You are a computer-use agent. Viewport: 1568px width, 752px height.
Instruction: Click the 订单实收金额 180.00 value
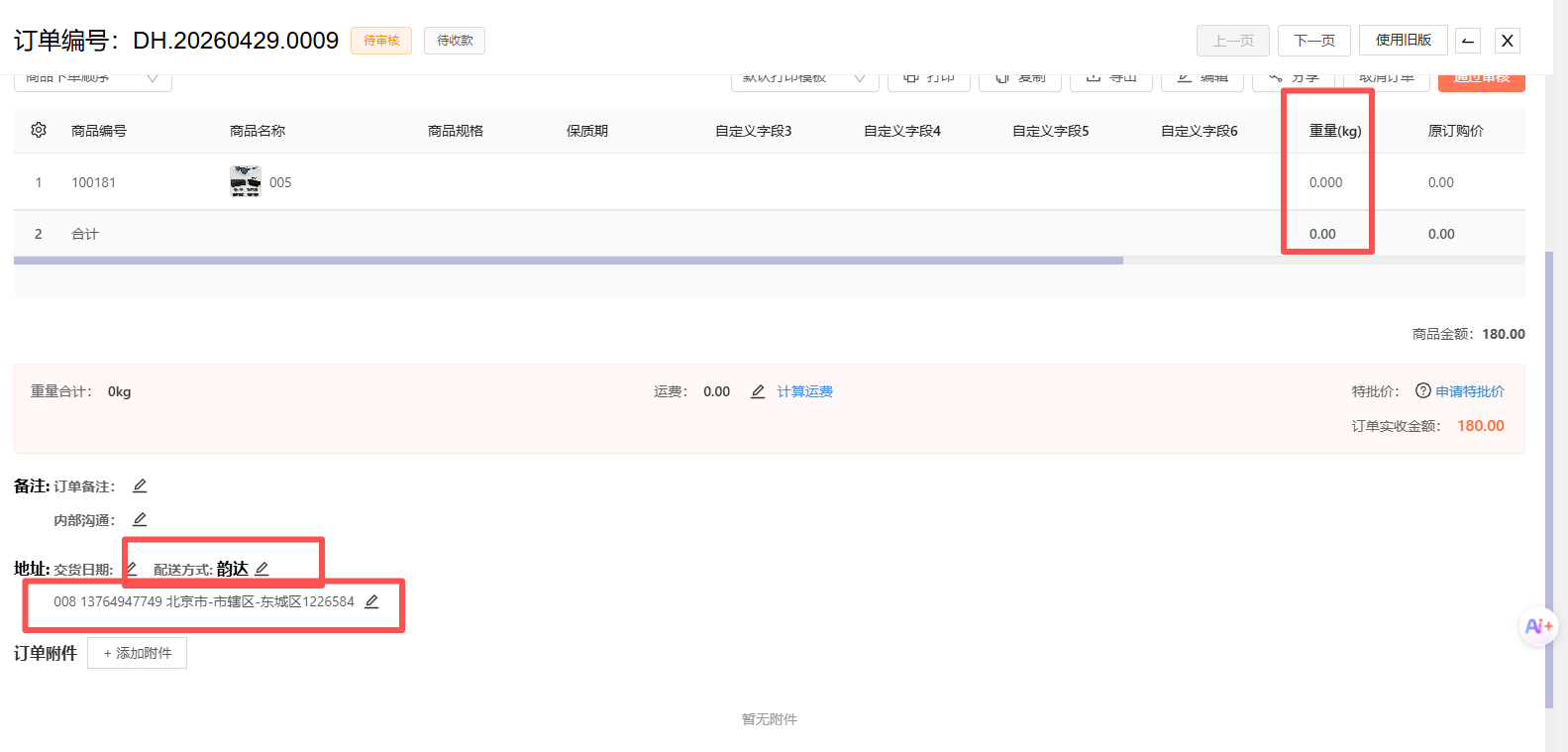click(x=1481, y=426)
